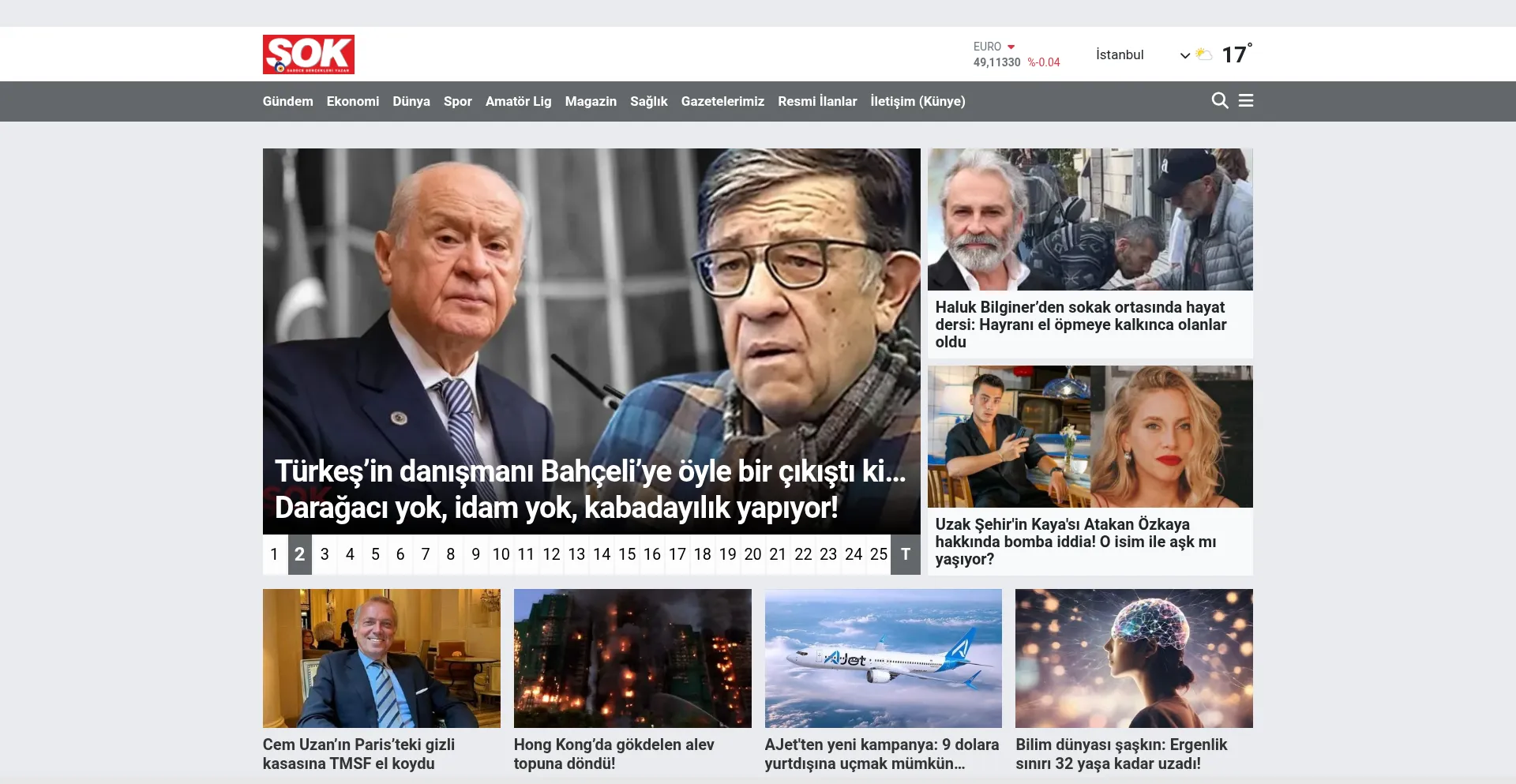1516x784 pixels.
Task: Read the Haluk Bilginer hayat dersi article
Action: click(1080, 324)
